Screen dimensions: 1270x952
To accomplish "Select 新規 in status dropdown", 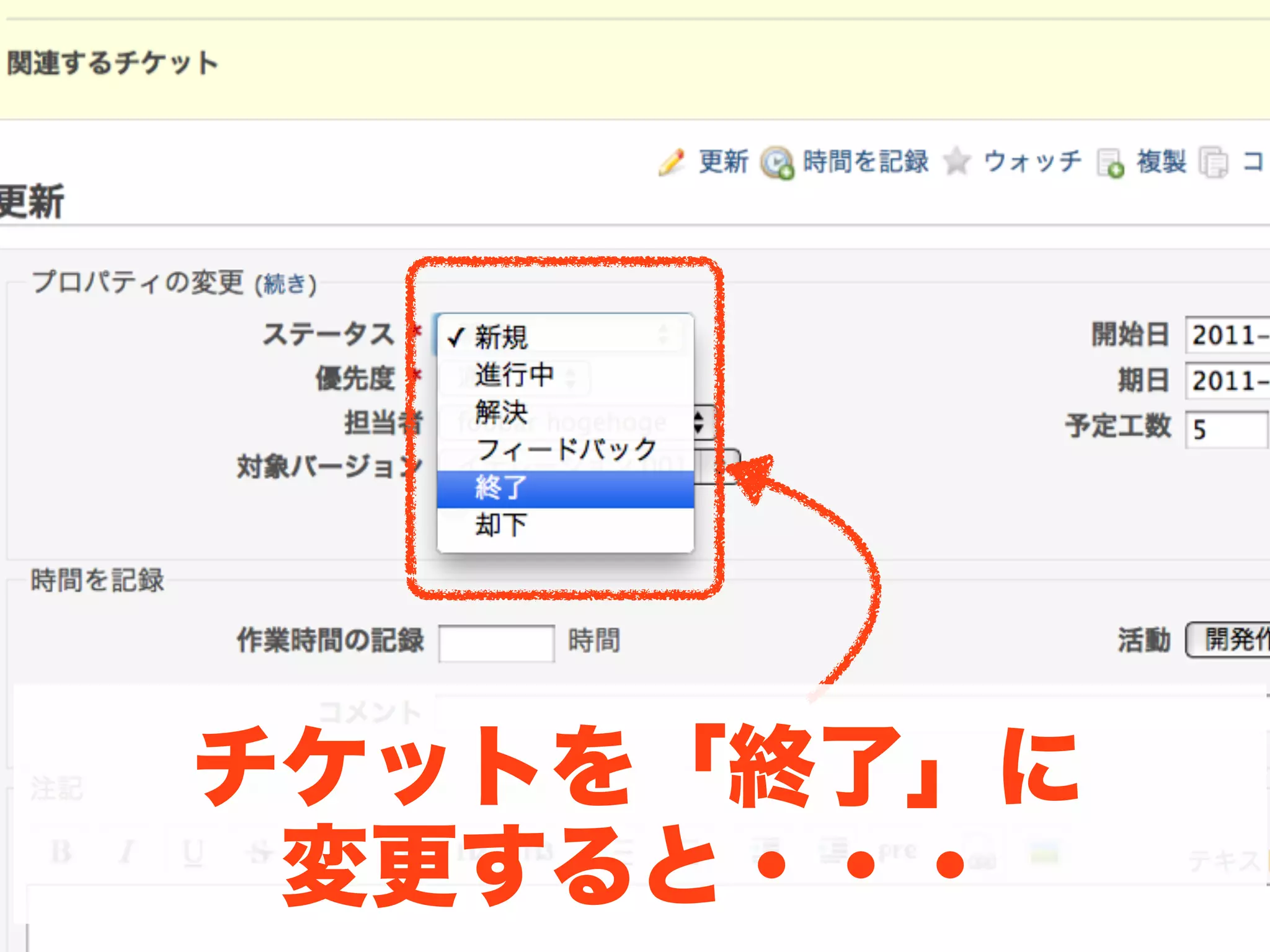I will (565, 337).
